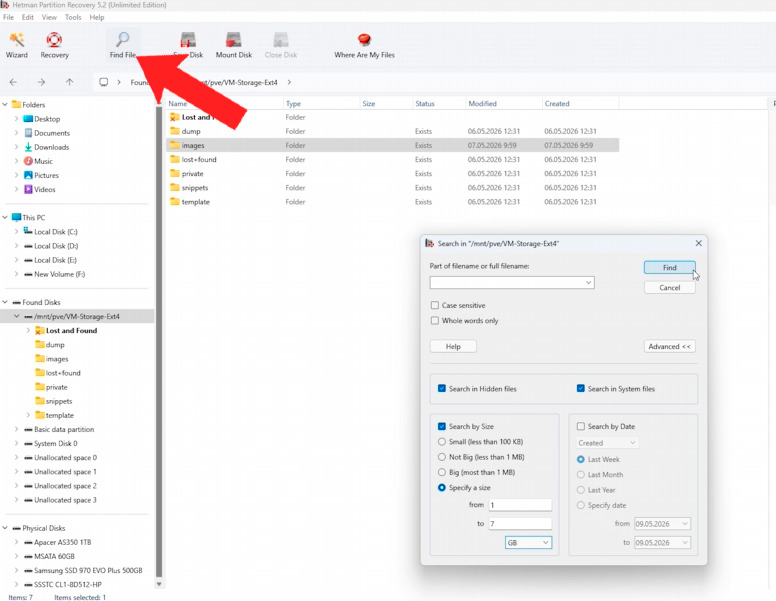Select the Videos folder in tree
Screen dimensions: 776x601
pos(40,190)
